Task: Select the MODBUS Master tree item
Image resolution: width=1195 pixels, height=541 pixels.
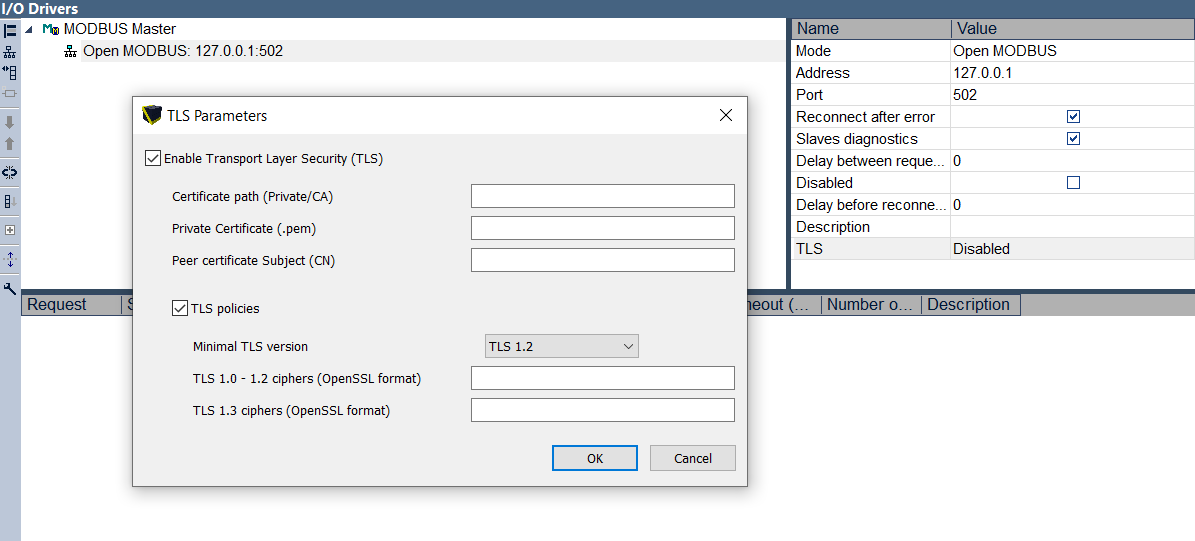Action: tap(120, 30)
